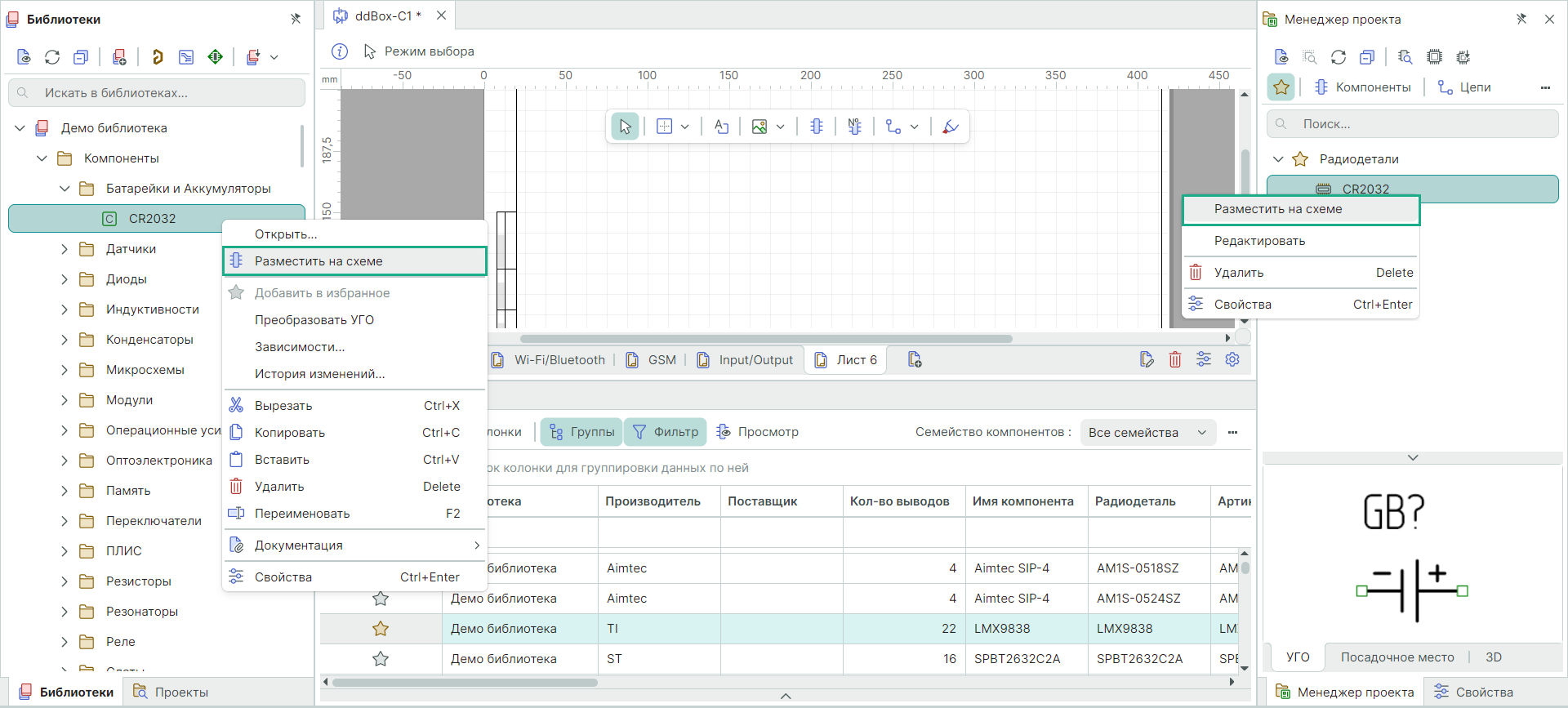1568x708 pixels.
Task: Click the refresh icon in Libraries toolbar
Action: point(52,57)
